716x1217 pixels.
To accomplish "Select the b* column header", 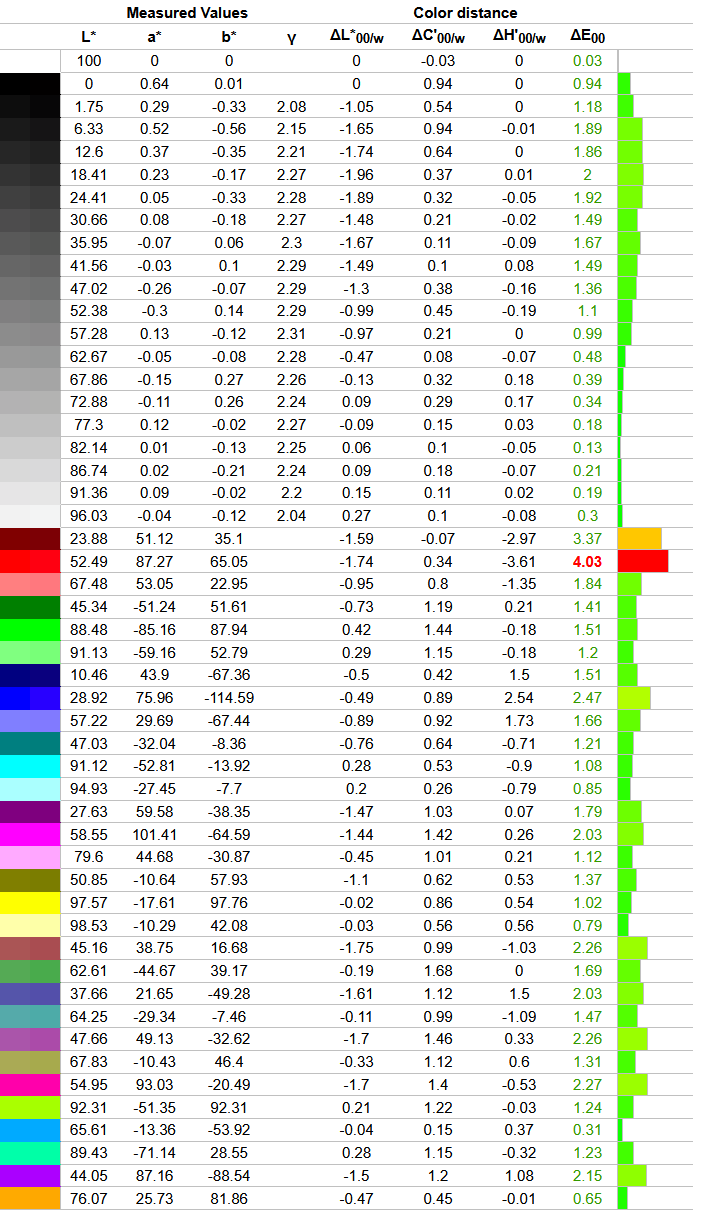I will click(x=228, y=38).
